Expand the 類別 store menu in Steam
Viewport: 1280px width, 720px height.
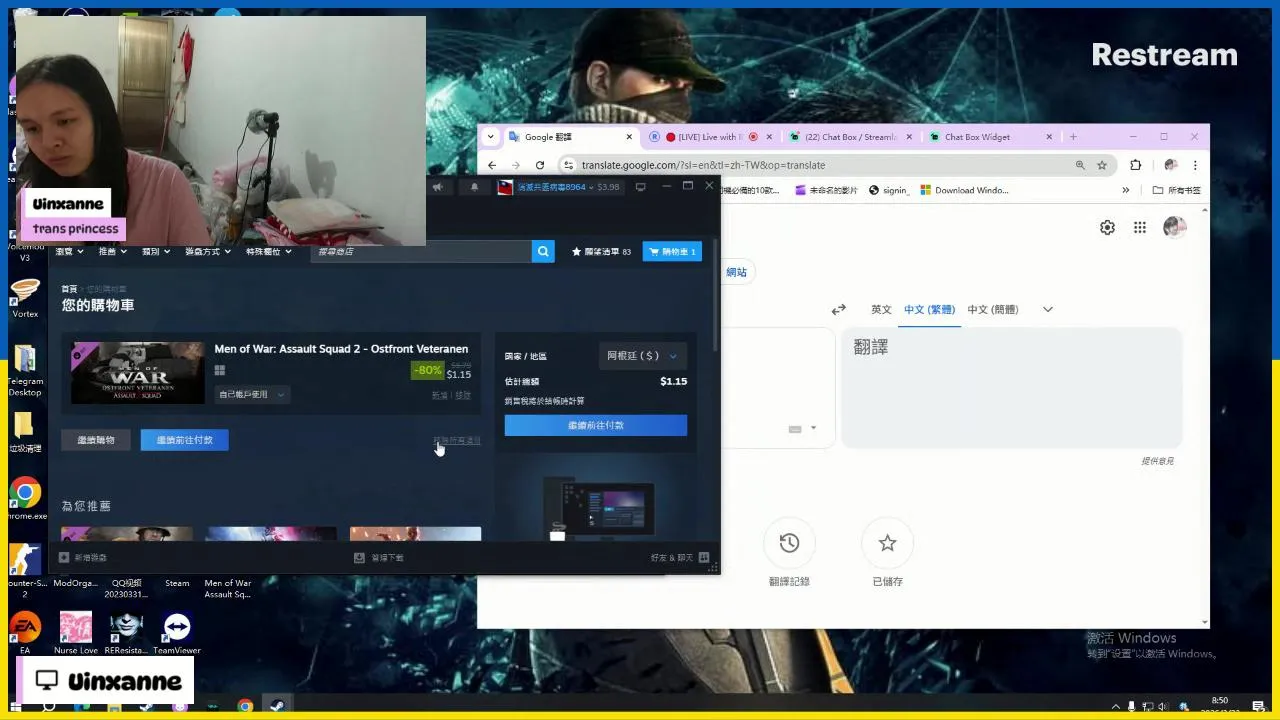pyautogui.click(x=155, y=252)
